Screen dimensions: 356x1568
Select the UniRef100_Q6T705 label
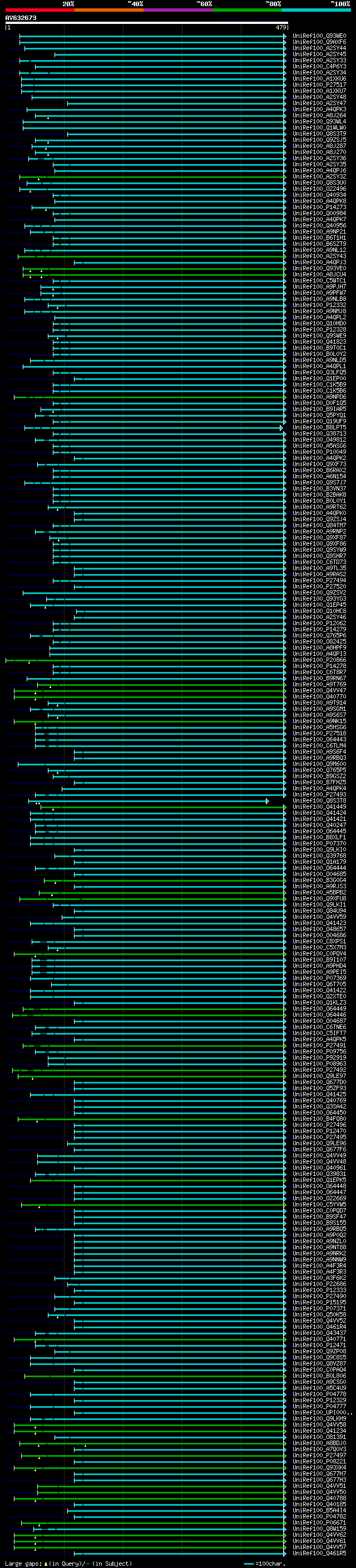pyautogui.click(x=319, y=985)
